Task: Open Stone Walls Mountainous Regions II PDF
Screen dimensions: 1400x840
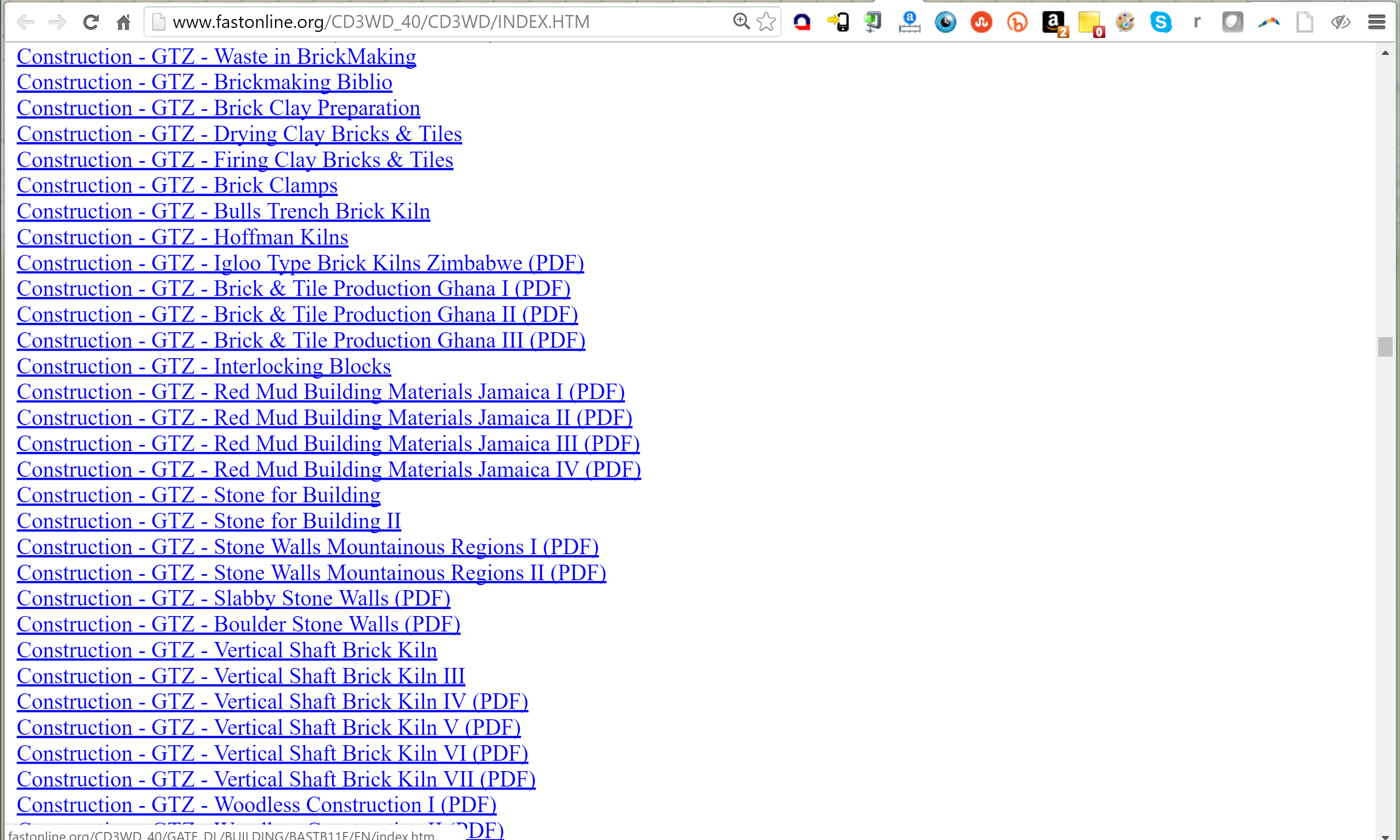Action: pyautogui.click(x=312, y=573)
